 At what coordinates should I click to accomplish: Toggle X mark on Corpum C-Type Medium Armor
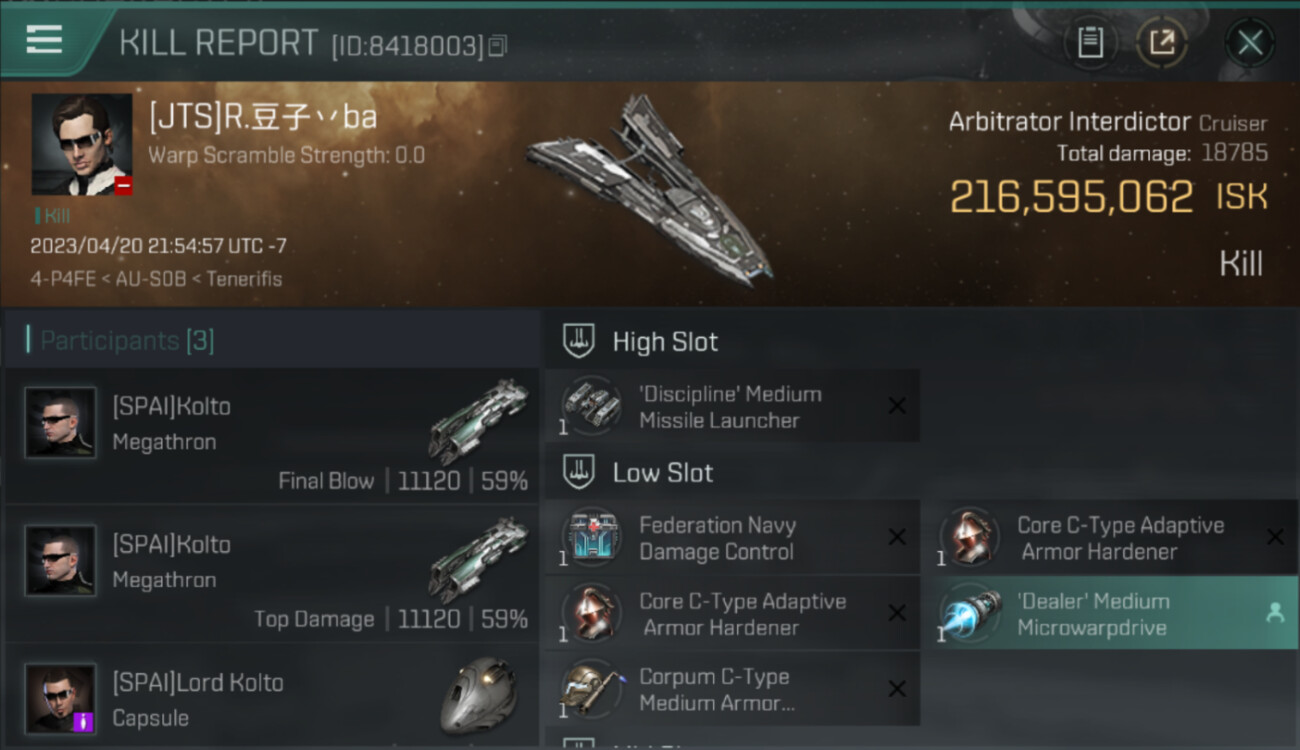[x=897, y=689]
